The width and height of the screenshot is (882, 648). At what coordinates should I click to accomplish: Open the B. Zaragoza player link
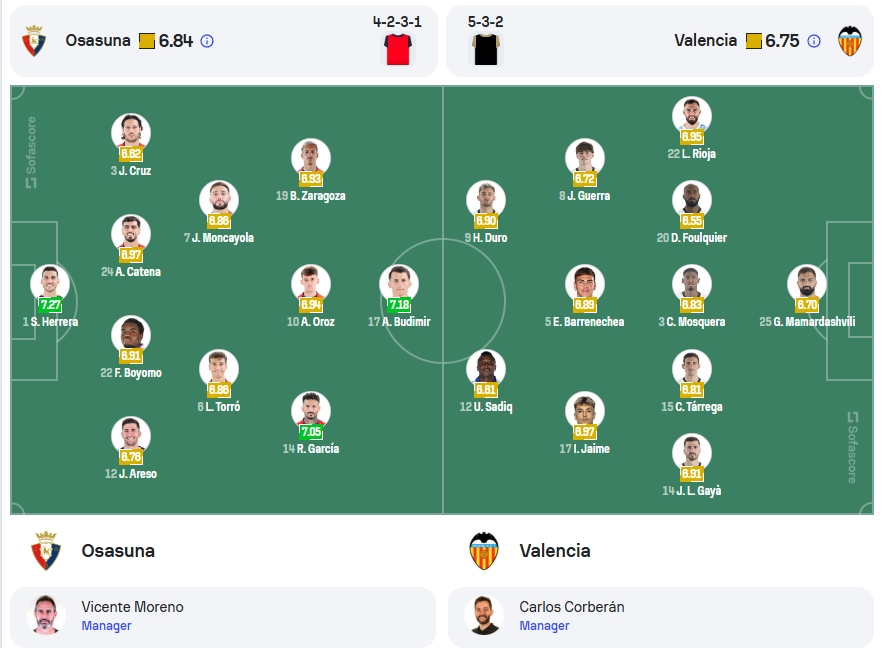pyautogui.click(x=310, y=196)
